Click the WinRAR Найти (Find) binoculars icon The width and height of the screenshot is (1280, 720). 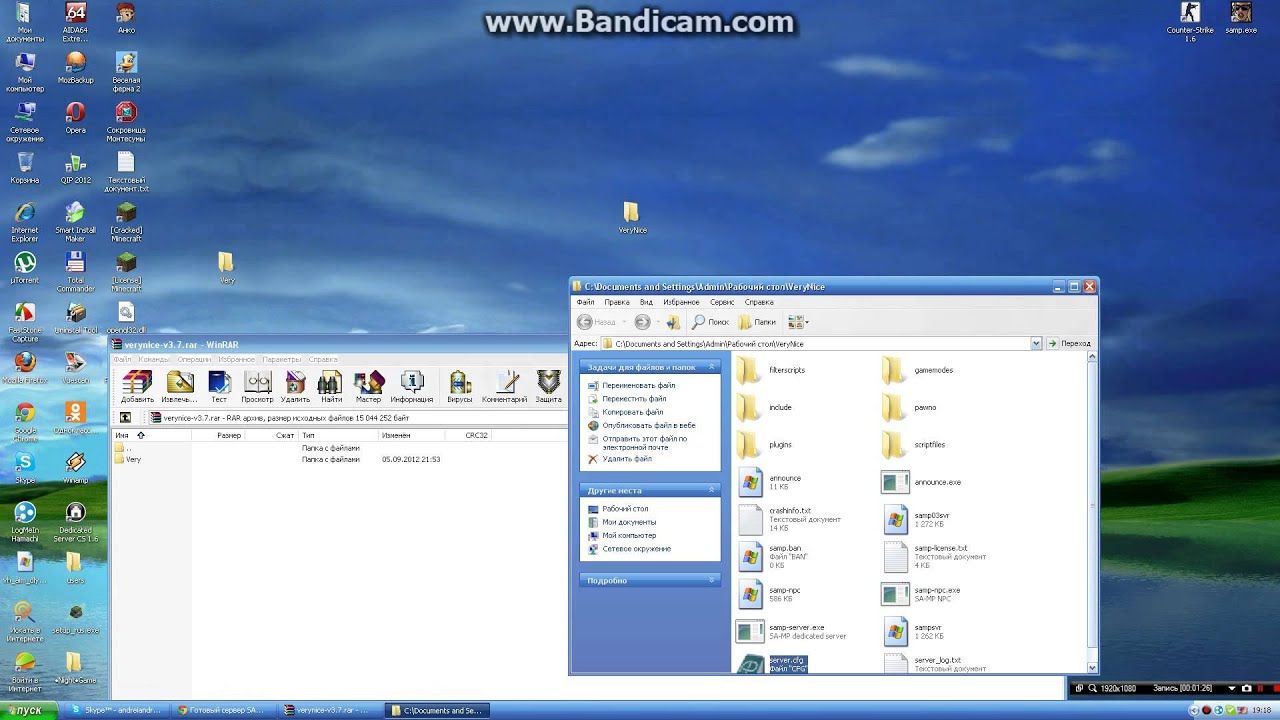click(x=331, y=386)
